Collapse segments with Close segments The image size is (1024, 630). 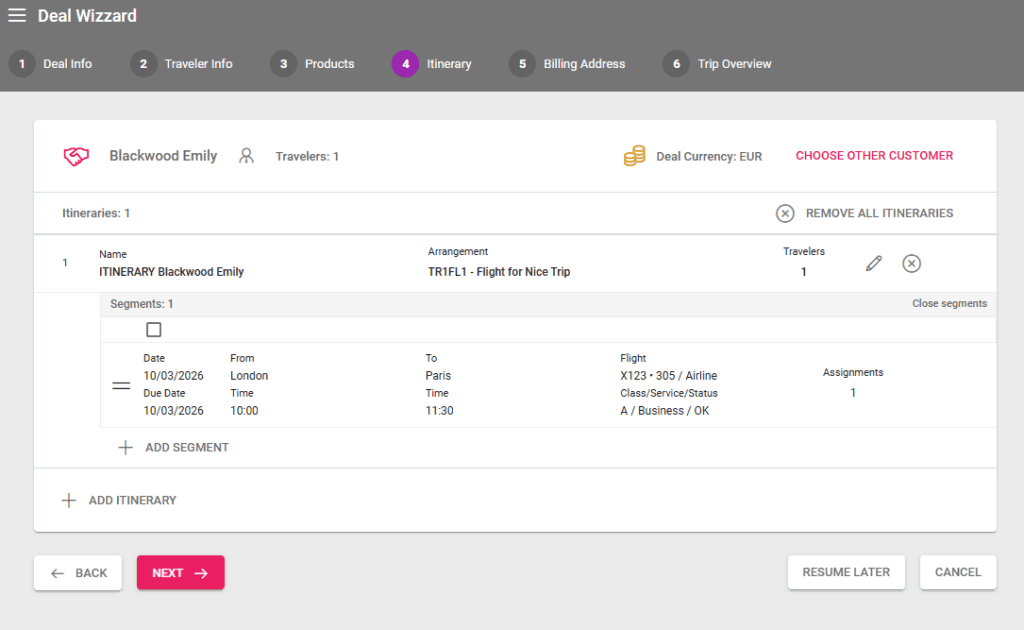coord(949,304)
